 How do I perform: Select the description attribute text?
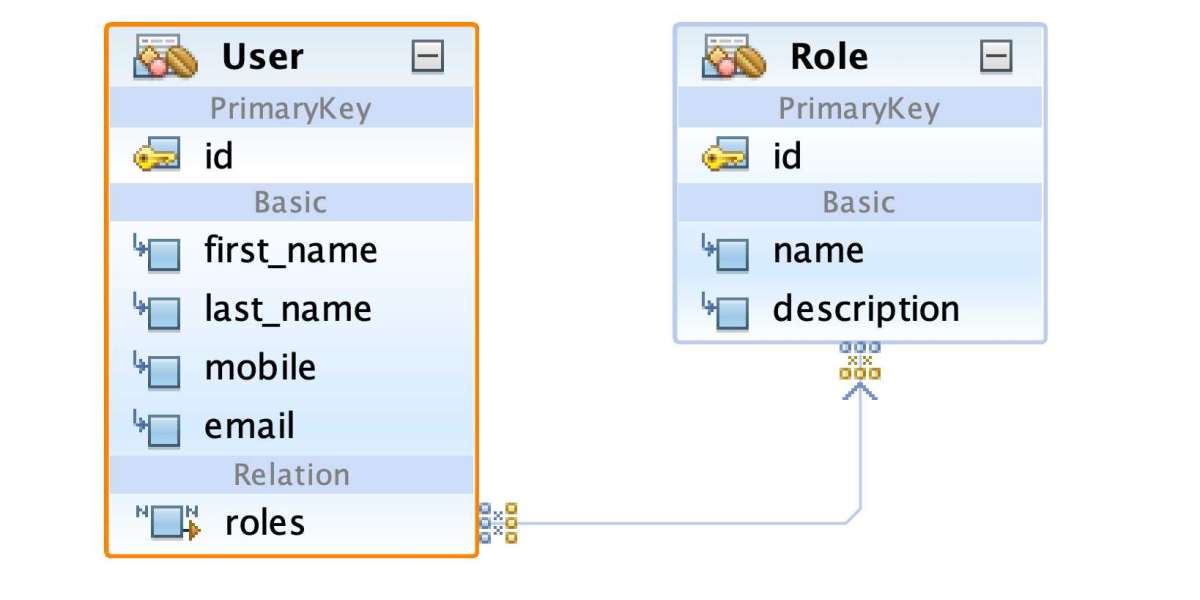coord(867,310)
